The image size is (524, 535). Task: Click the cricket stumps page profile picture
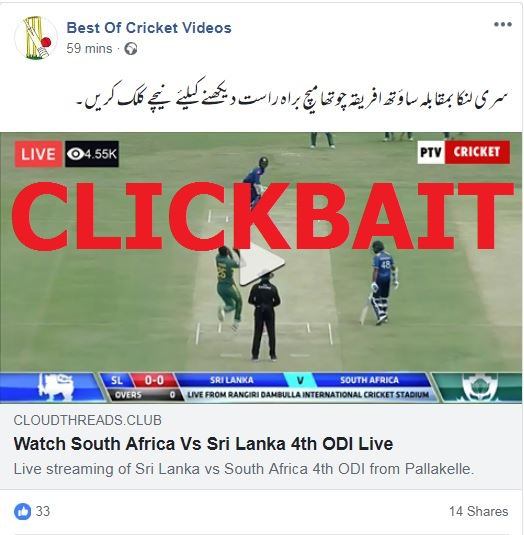point(36,38)
